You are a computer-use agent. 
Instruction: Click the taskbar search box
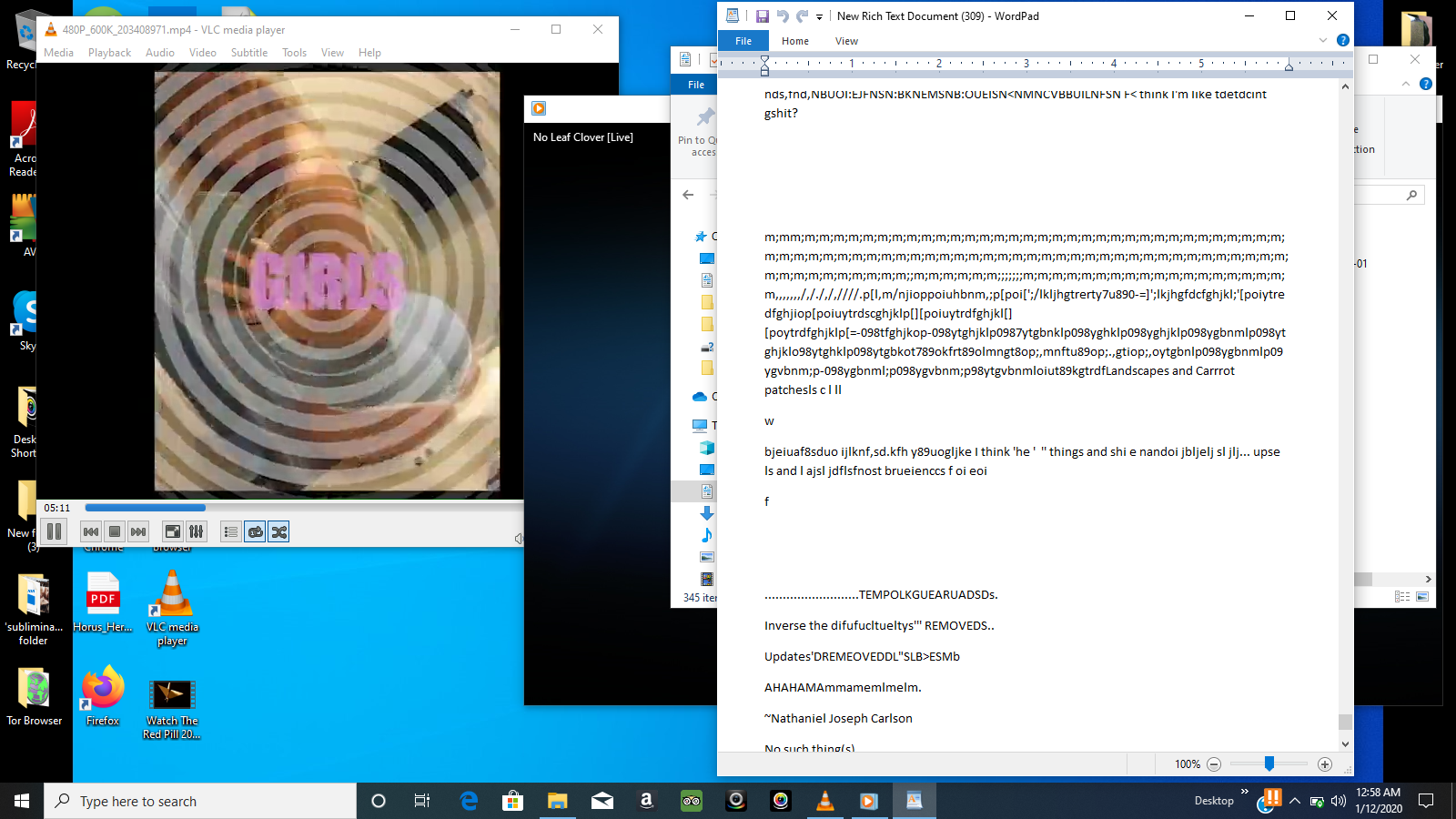click(200, 801)
